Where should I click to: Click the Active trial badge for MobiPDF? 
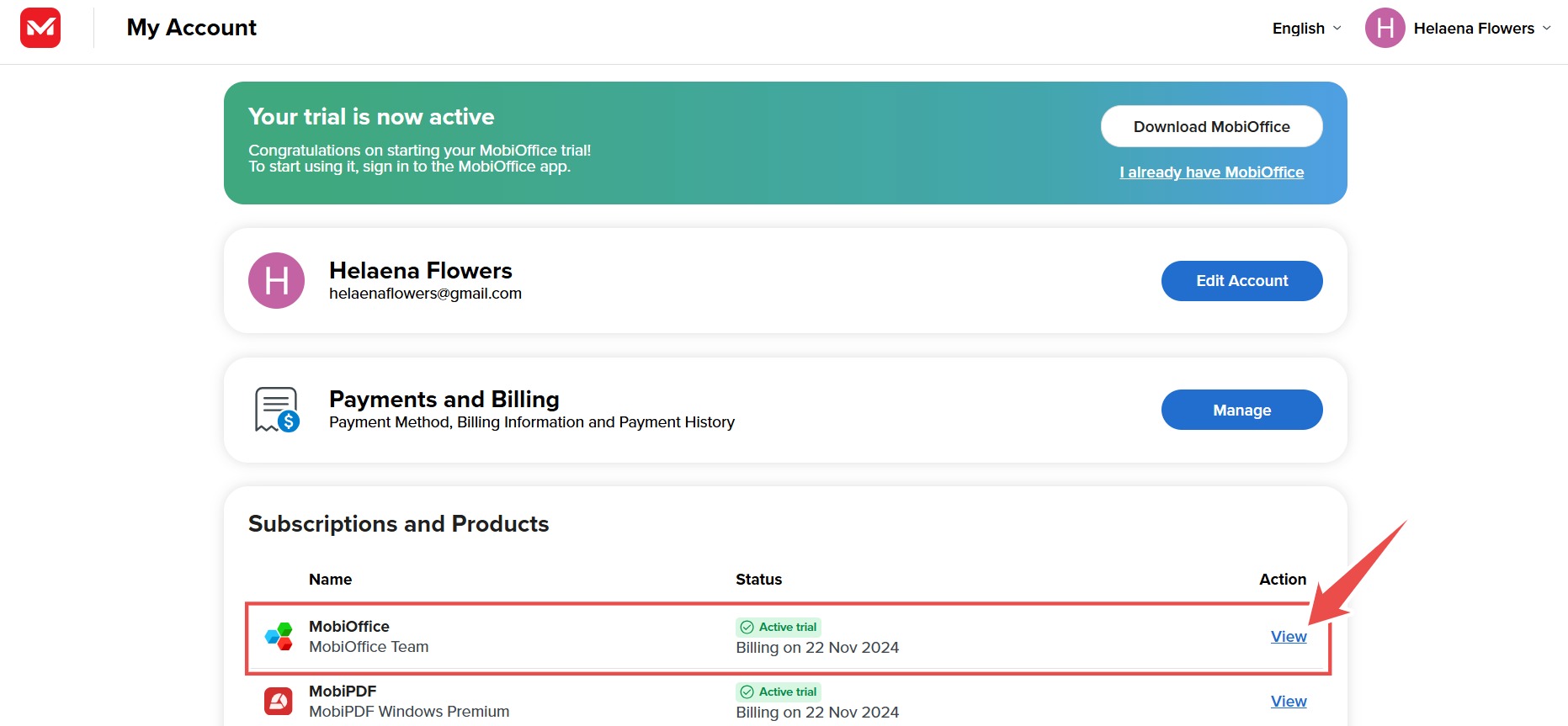pos(779,692)
